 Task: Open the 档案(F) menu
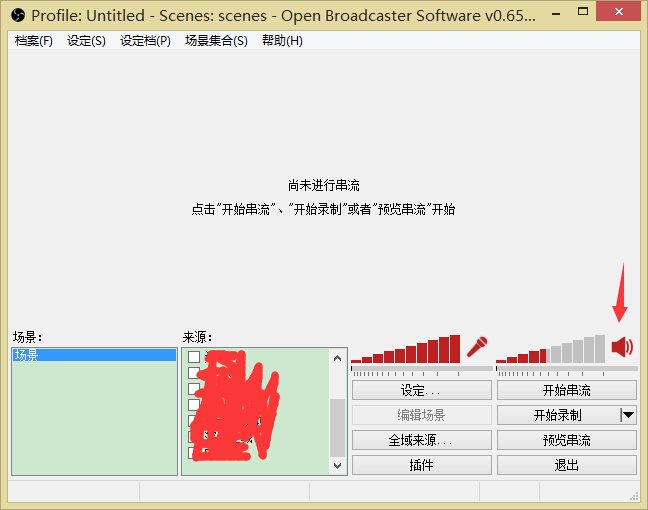(33, 41)
